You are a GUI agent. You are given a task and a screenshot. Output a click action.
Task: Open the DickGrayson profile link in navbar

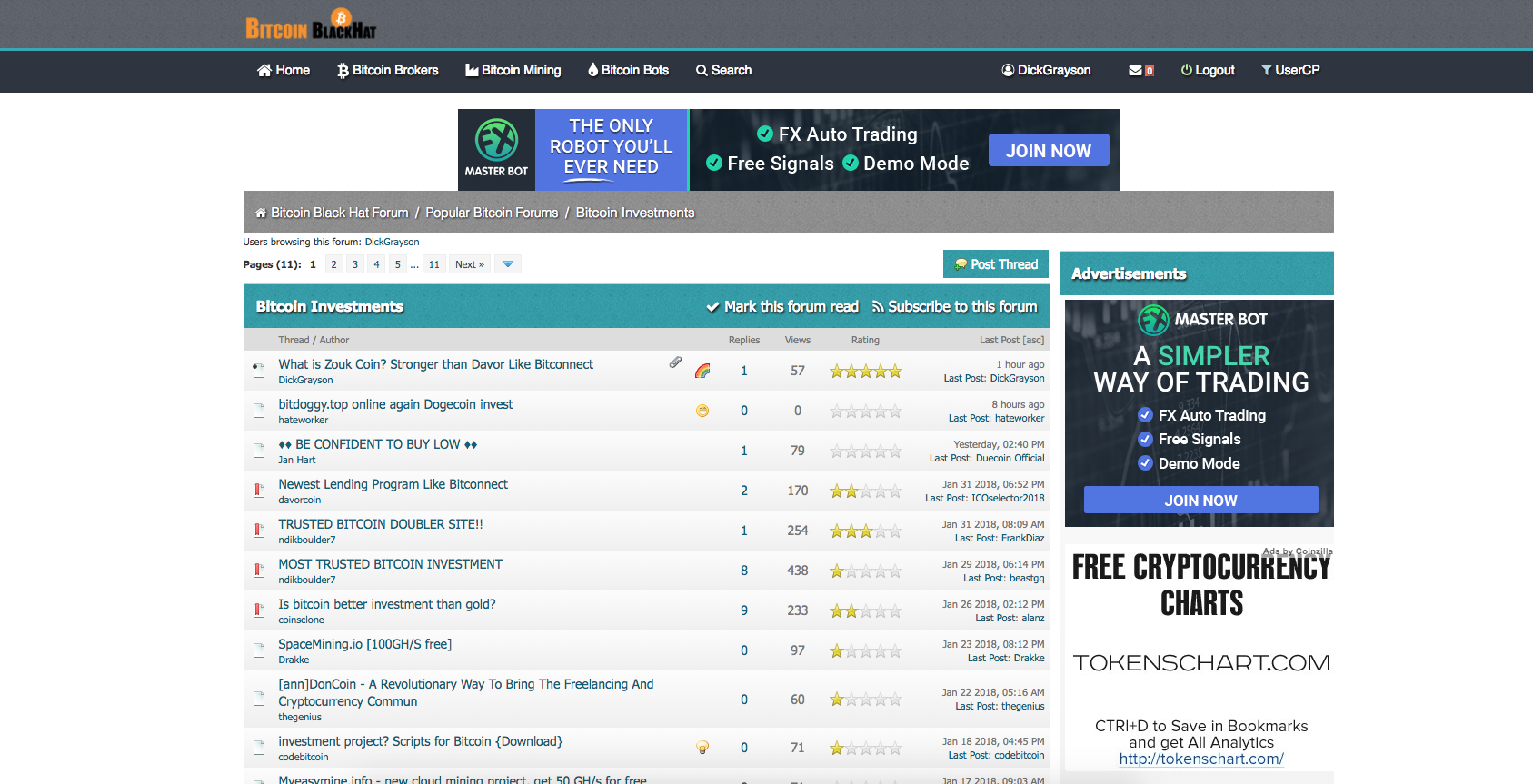pos(1046,70)
